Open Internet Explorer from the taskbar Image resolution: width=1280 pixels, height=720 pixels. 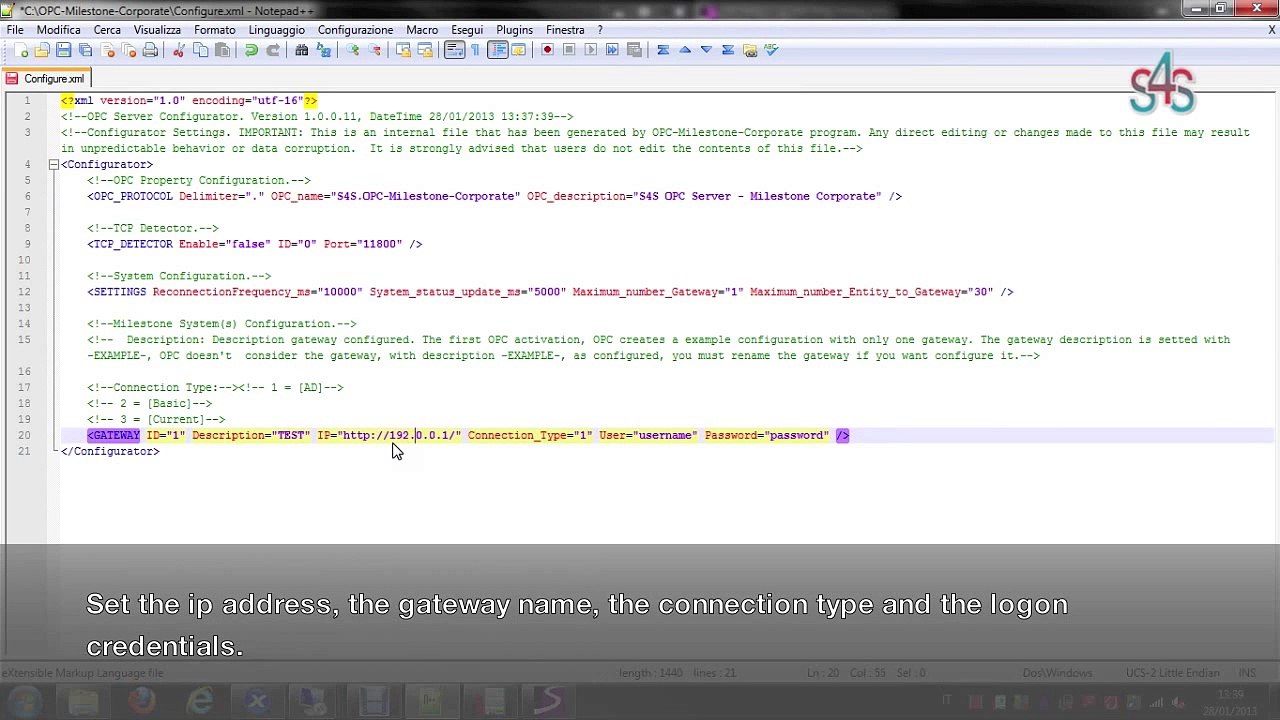200,701
